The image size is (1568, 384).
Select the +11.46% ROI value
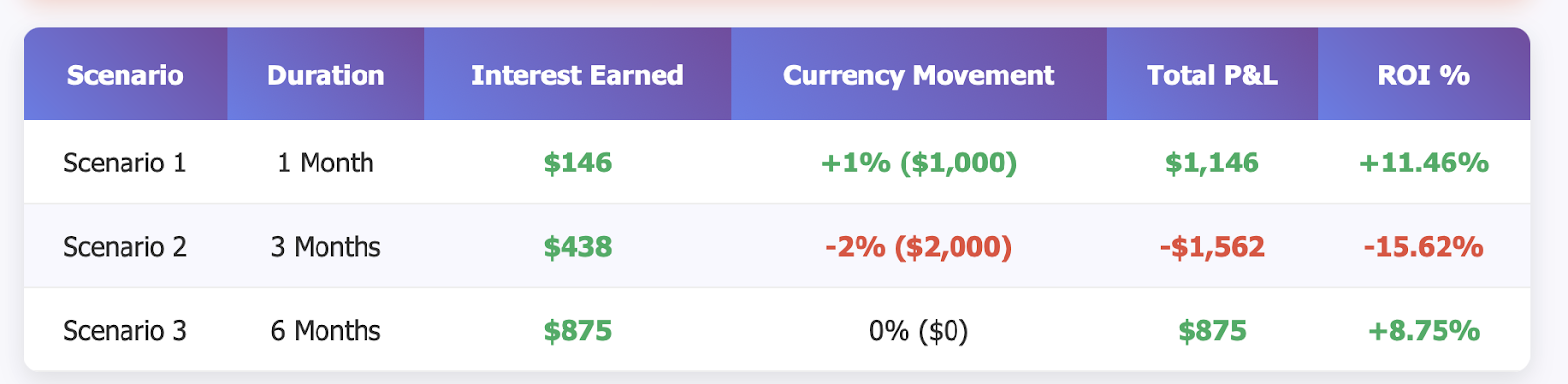click(x=1424, y=163)
